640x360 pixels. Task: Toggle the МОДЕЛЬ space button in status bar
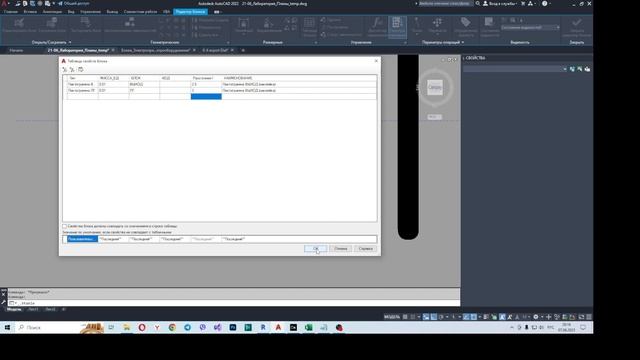[392, 317]
